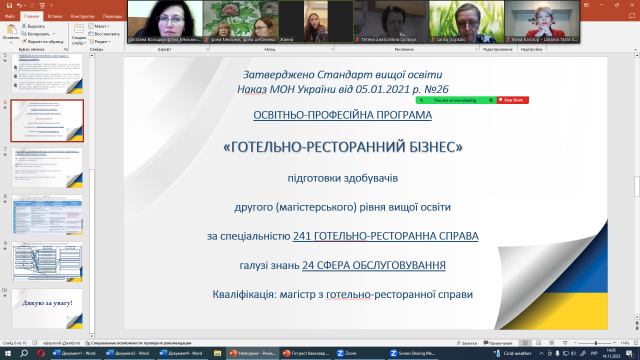Select slide 9 diagram thumbnail
Image resolution: width=640 pixels, height=360 pixels.
click(47, 262)
